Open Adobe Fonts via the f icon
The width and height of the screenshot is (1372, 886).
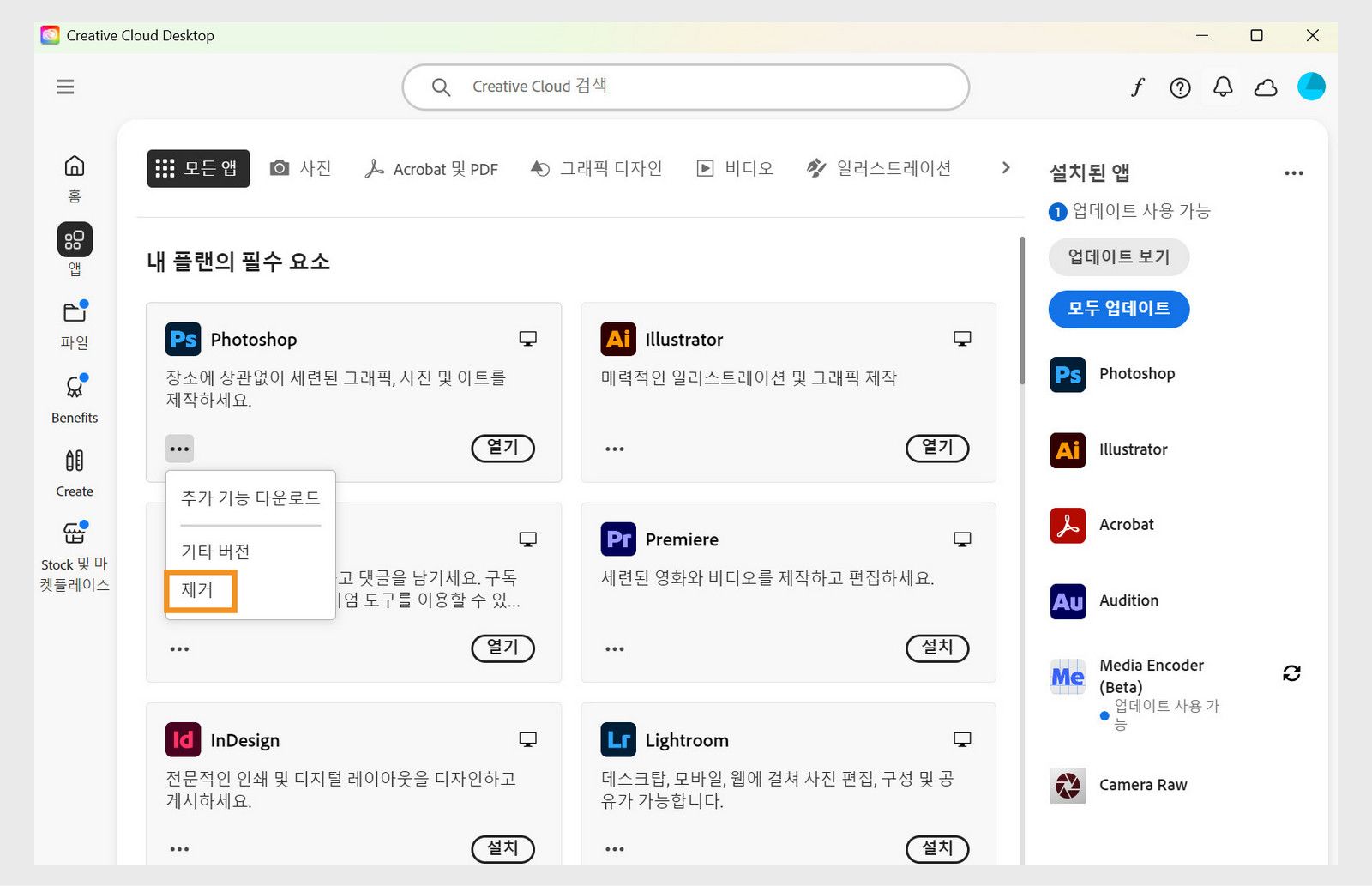pos(1137,87)
